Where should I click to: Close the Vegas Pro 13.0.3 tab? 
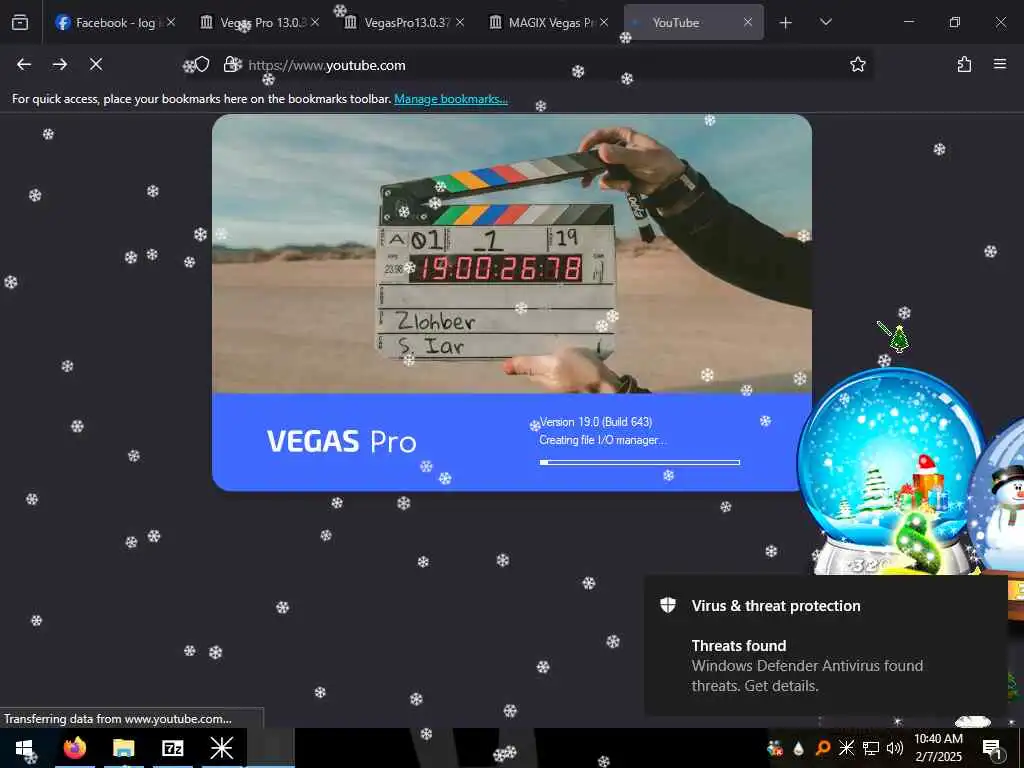click(315, 22)
